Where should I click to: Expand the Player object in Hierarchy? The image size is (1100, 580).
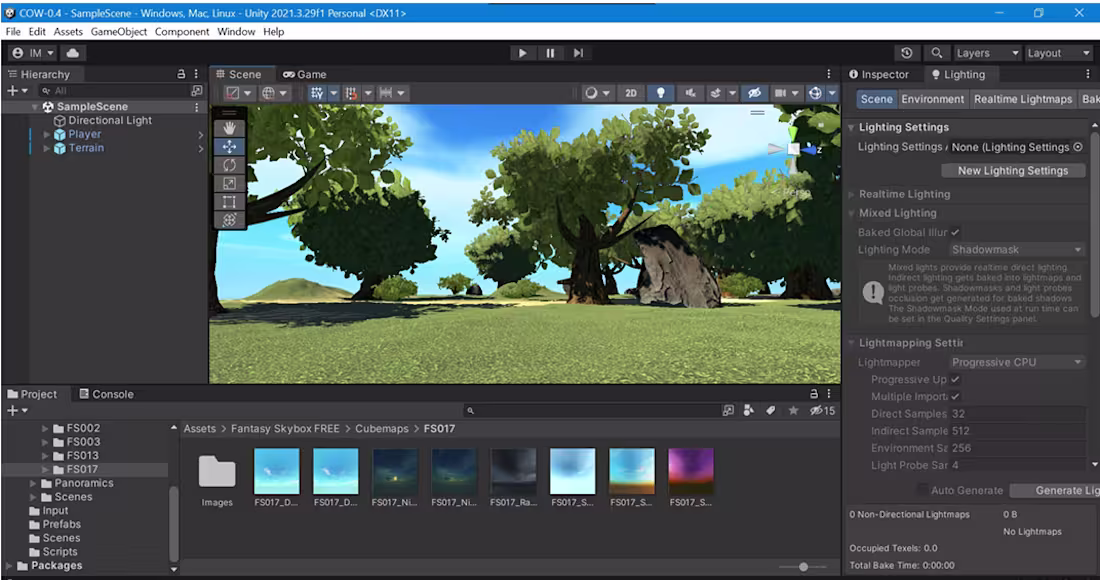pyautogui.click(x=46, y=134)
